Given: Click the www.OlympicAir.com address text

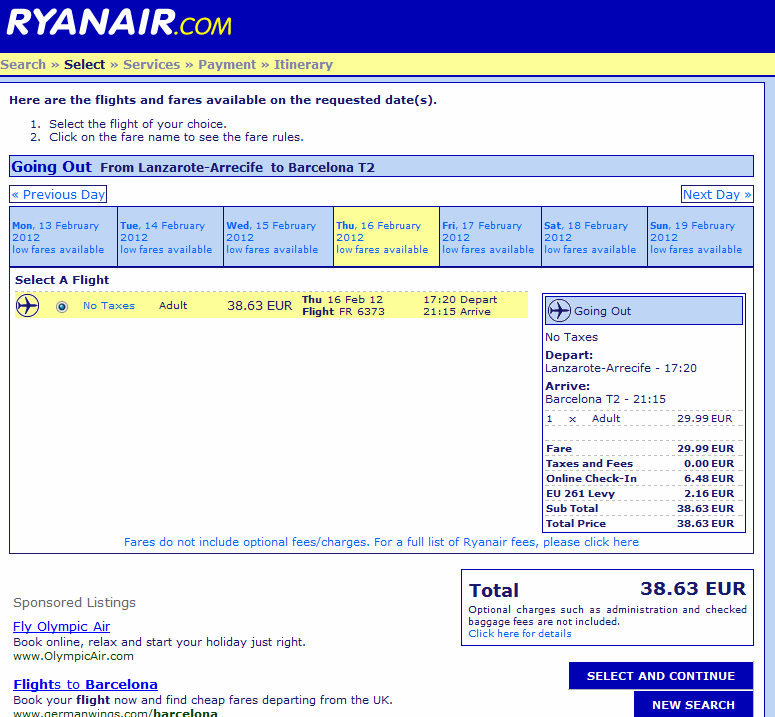Looking at the screenshot, I should pos(73,656).
